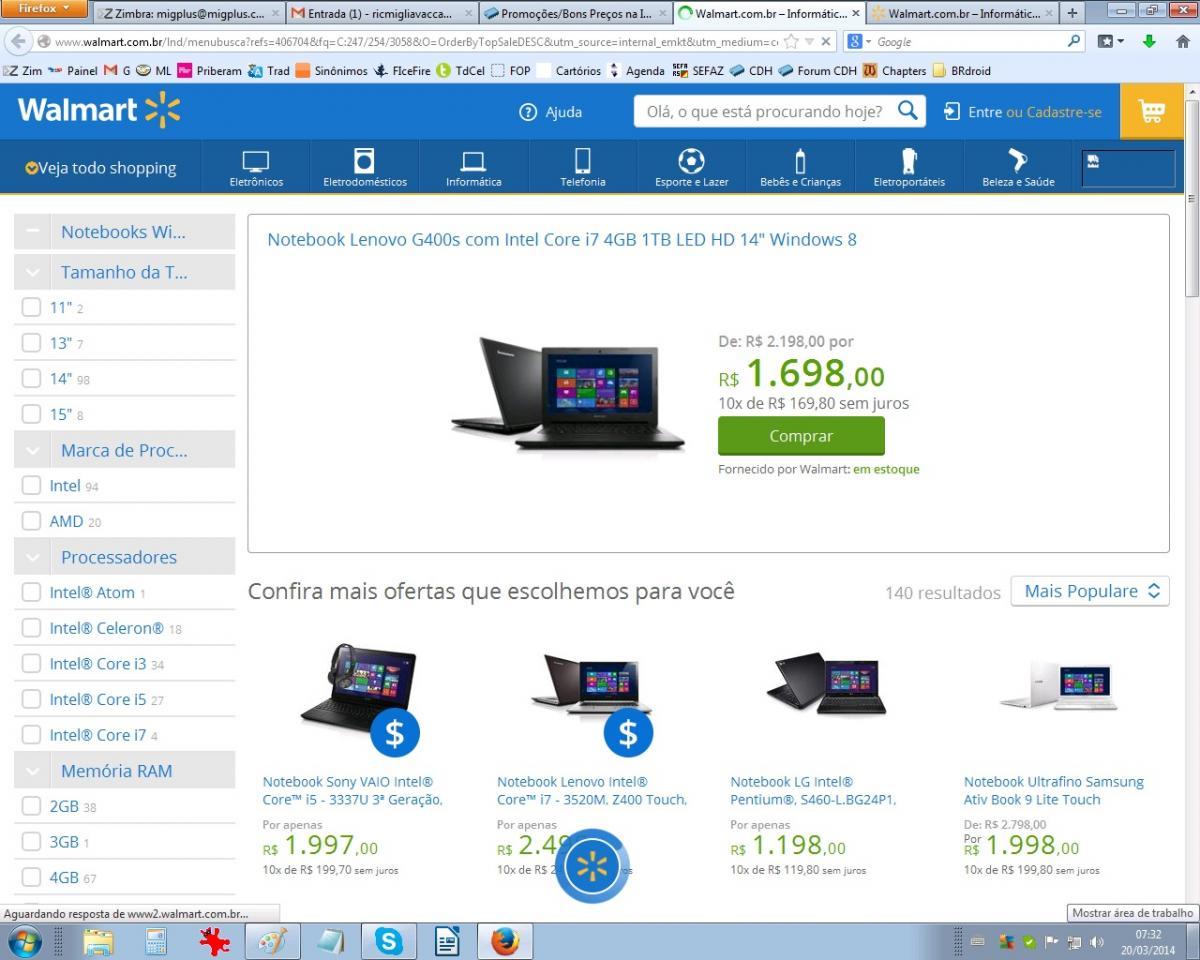This screenshot has height=960, width=1200.
Task: Switch to Promoções/Bons Preços tab
Action: (x=575, y=13)
